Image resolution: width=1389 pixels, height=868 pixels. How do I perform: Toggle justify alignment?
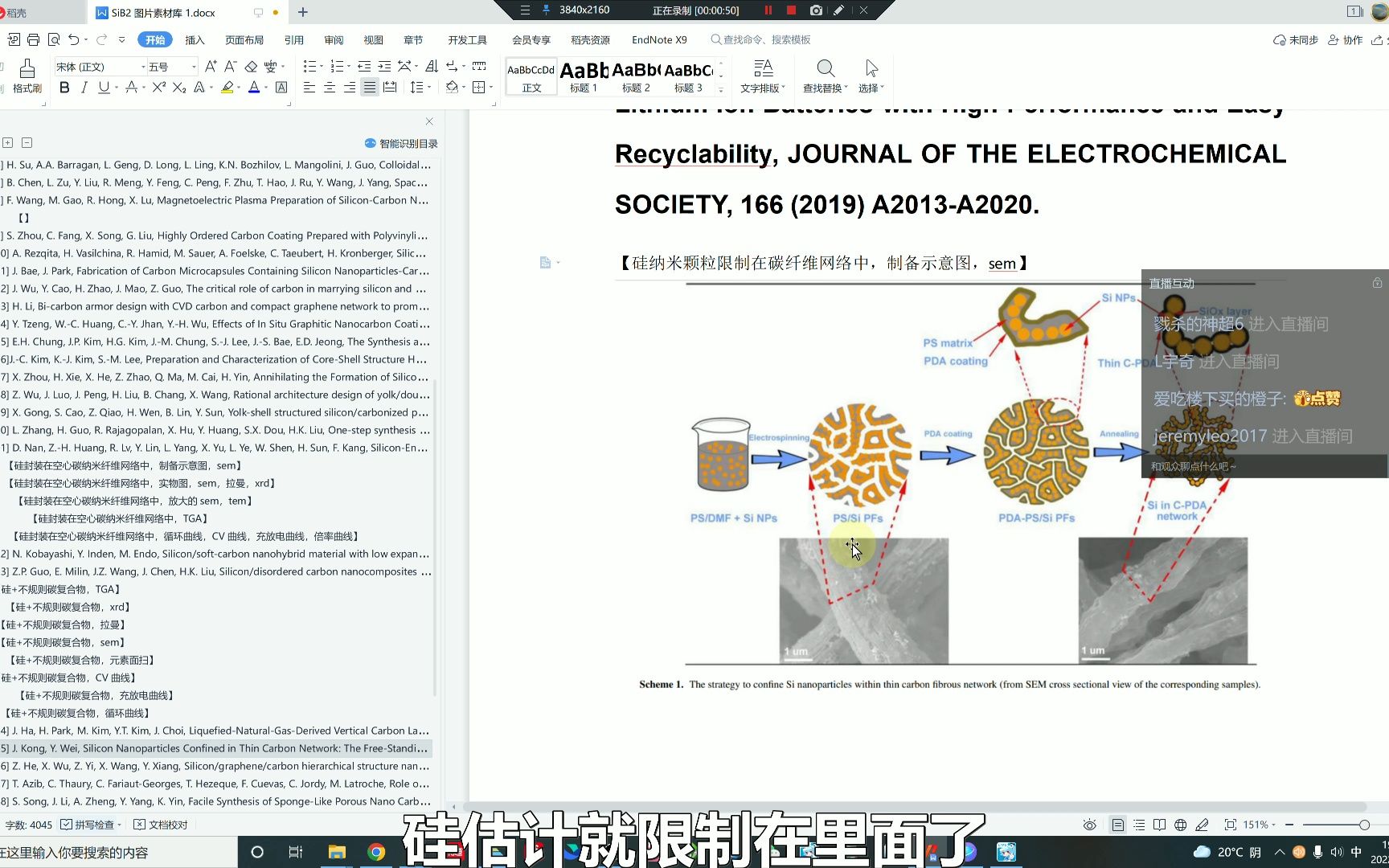click(x=370, y=88)
